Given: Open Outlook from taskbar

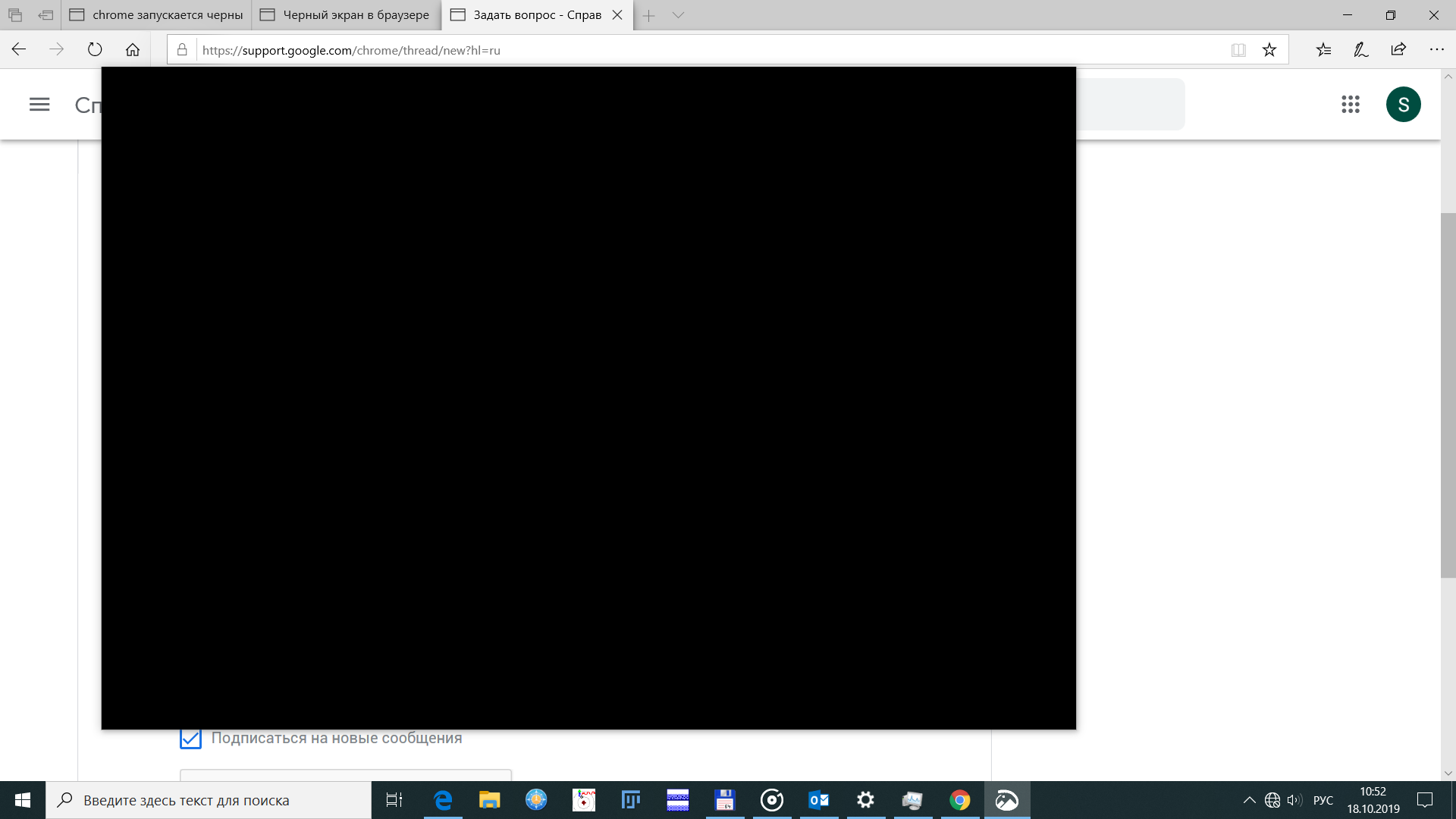Looking at the screenshot, I should (x=819, y=800).
